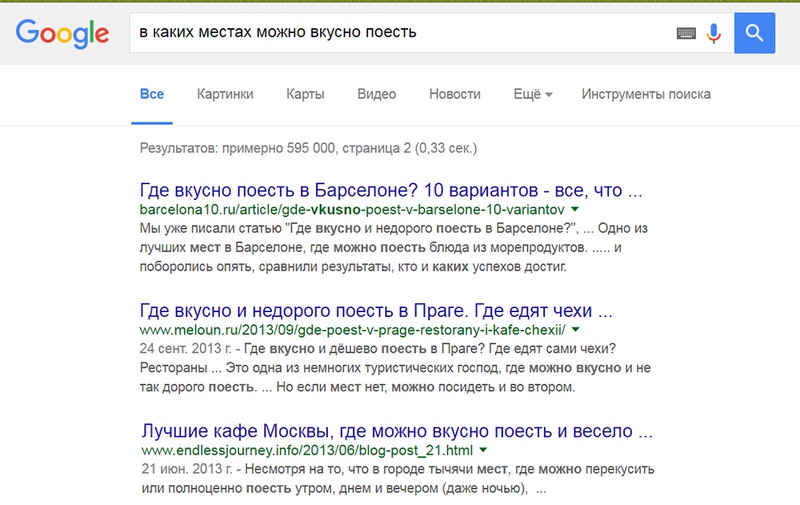Expand the arrow next to the meloun.ru URL
The height and width of the screenshot is (505, 800).
tap(576, 329)
